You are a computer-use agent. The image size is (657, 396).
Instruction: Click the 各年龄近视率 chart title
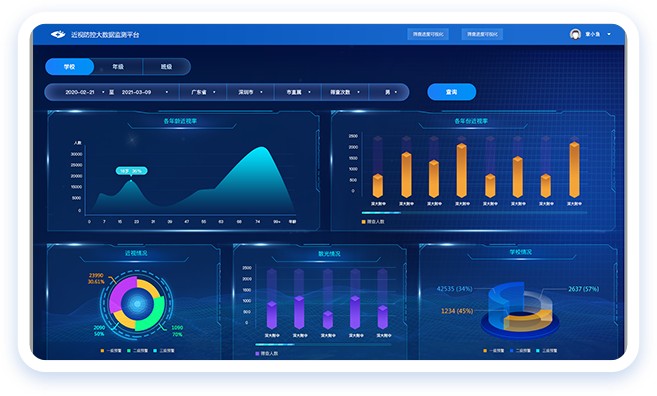tap(180, 121)
